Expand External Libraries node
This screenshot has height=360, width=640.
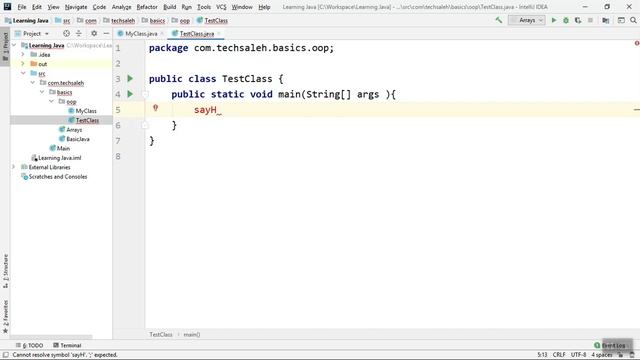tap(14, 167)
